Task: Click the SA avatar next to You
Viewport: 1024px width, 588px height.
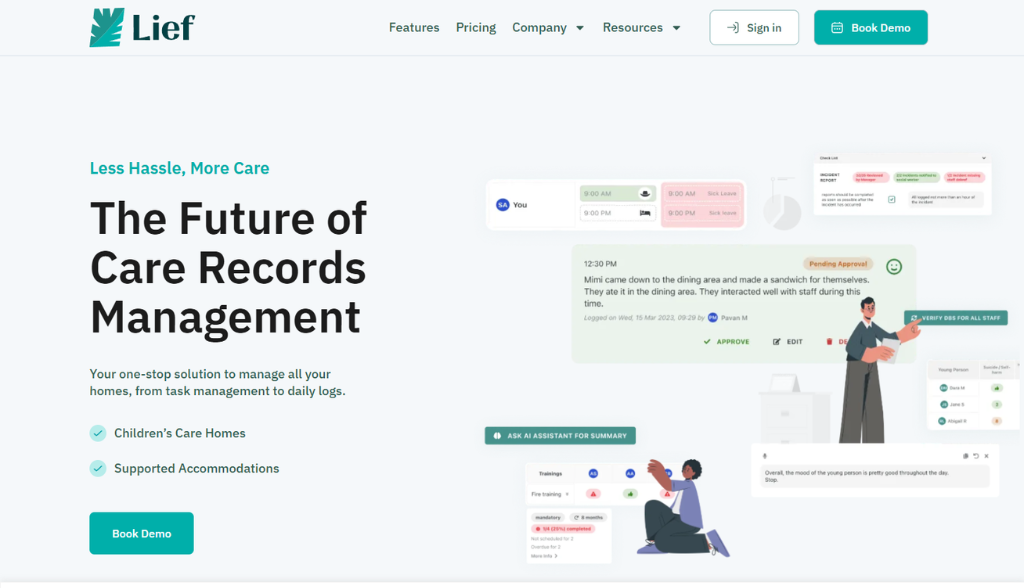Action: click(502, 205)
